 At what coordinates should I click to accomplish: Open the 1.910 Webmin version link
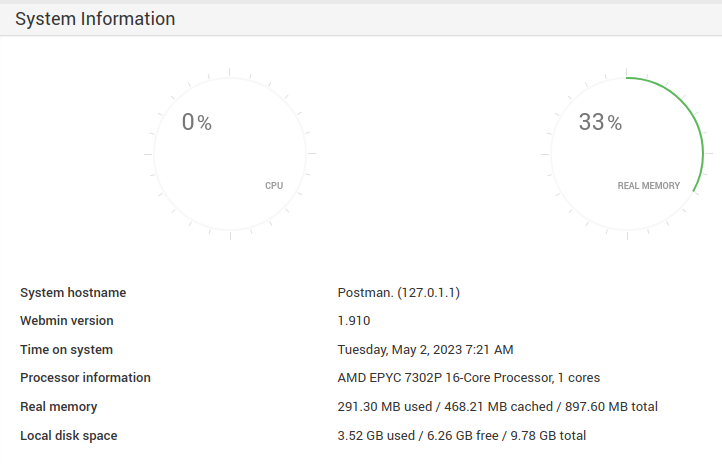354,321
